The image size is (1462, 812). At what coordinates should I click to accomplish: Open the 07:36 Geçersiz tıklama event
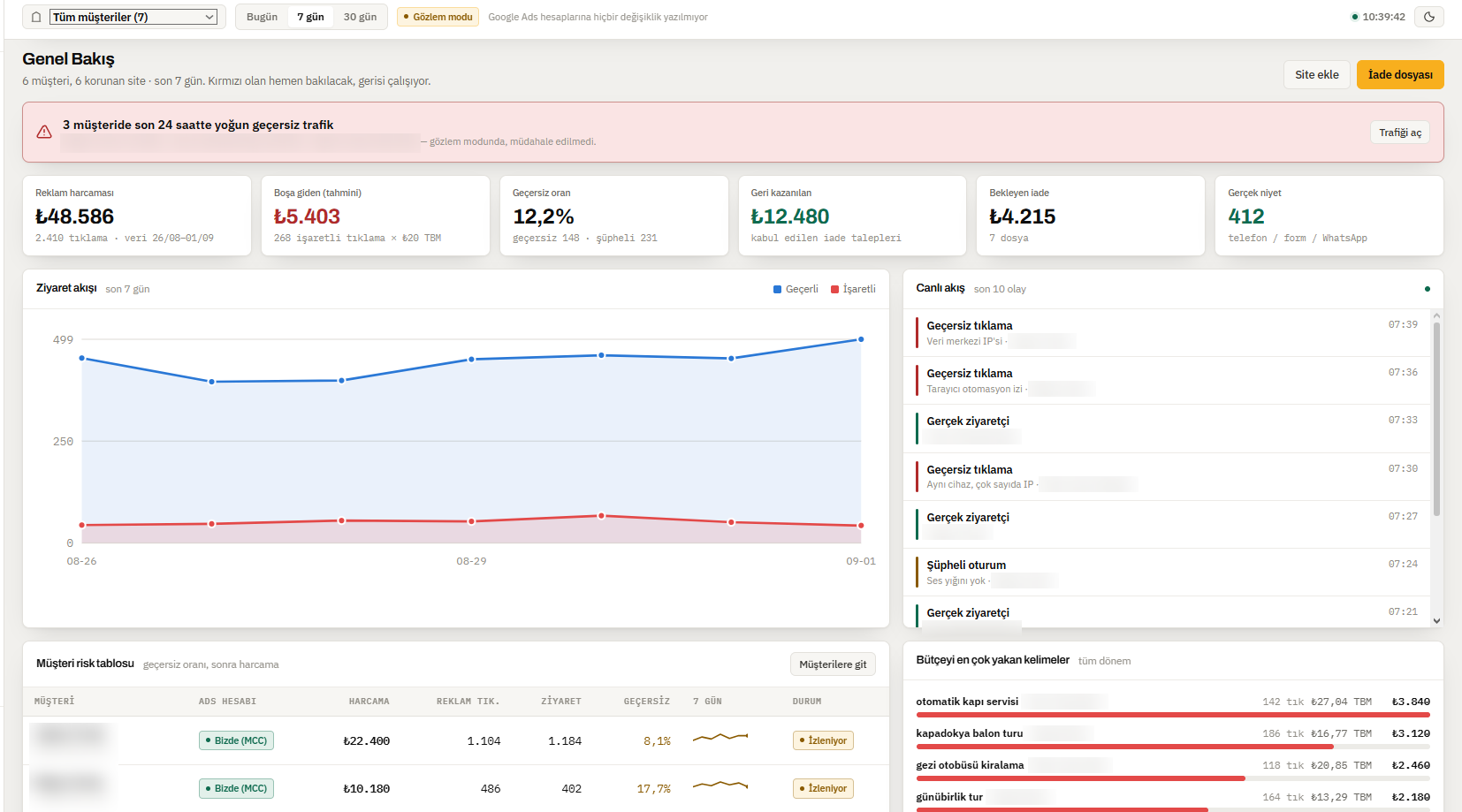click(1167, 381)
